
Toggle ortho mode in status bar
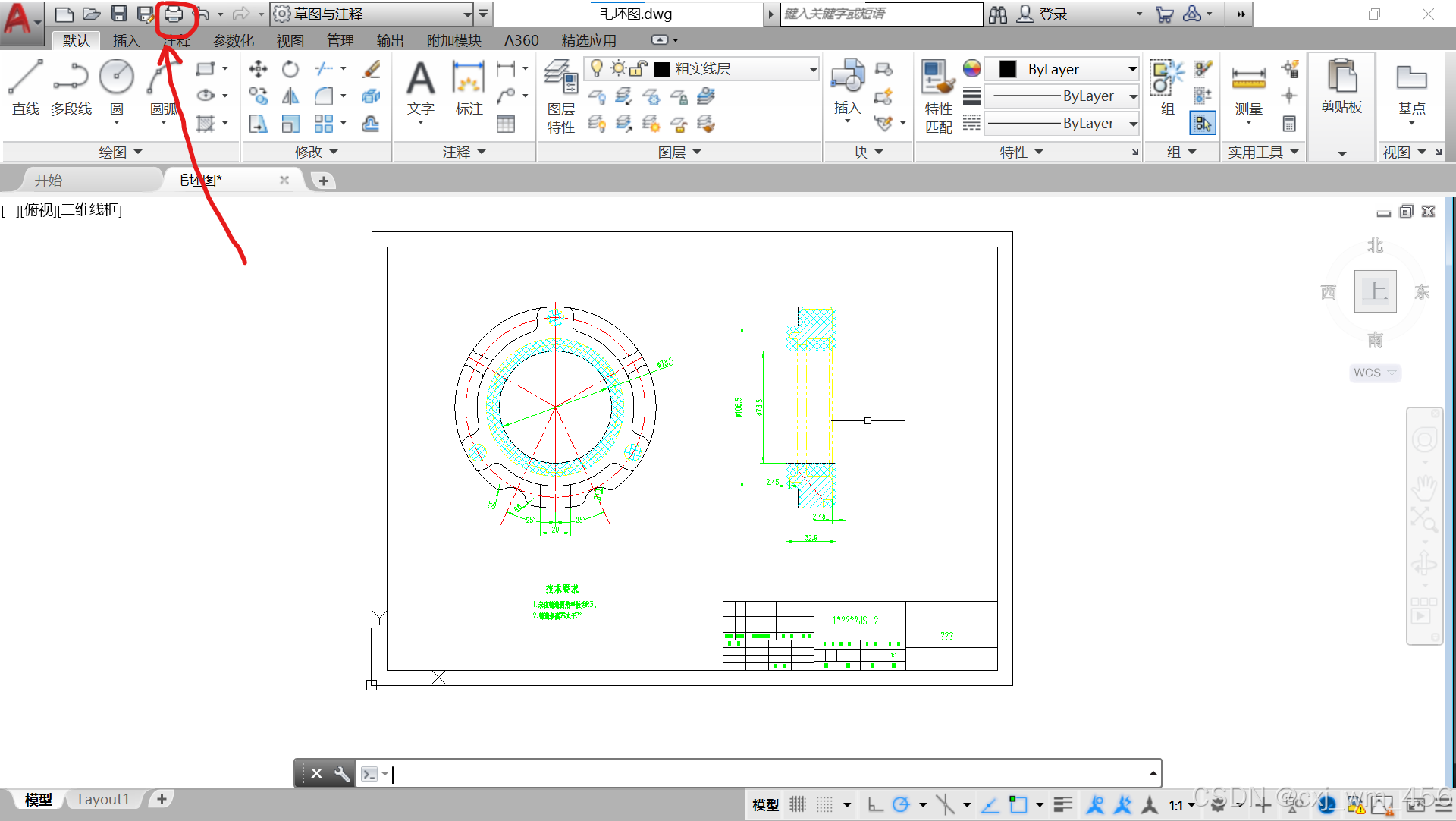tap(875, 804)
